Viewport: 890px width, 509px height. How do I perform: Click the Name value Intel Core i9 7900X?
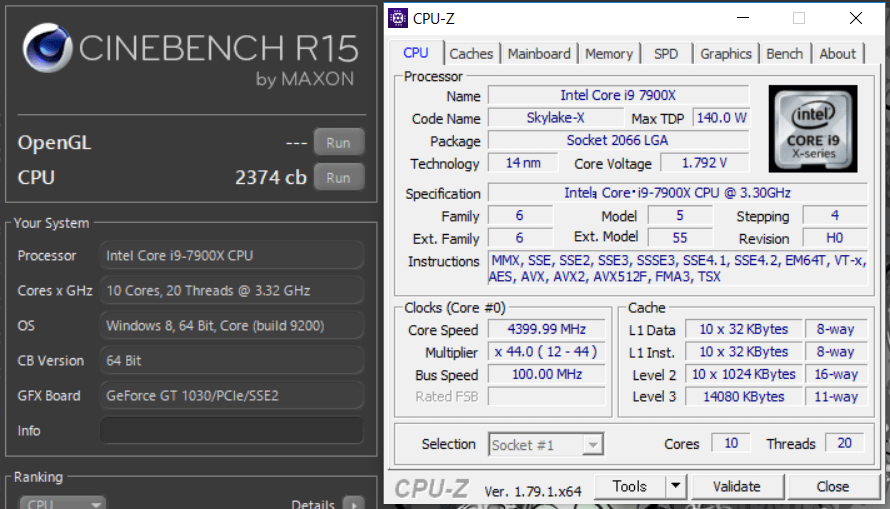[x=618, y=95]
